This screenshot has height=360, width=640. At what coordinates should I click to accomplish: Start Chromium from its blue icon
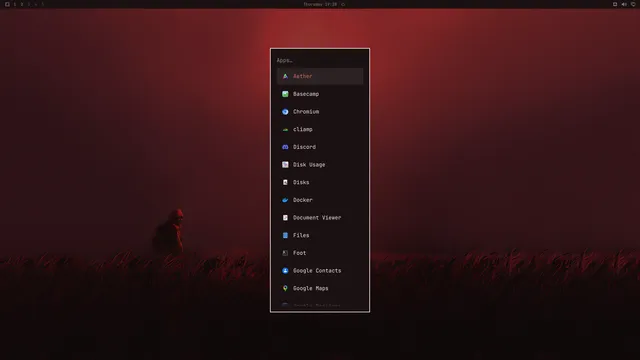tap(285, 111)
